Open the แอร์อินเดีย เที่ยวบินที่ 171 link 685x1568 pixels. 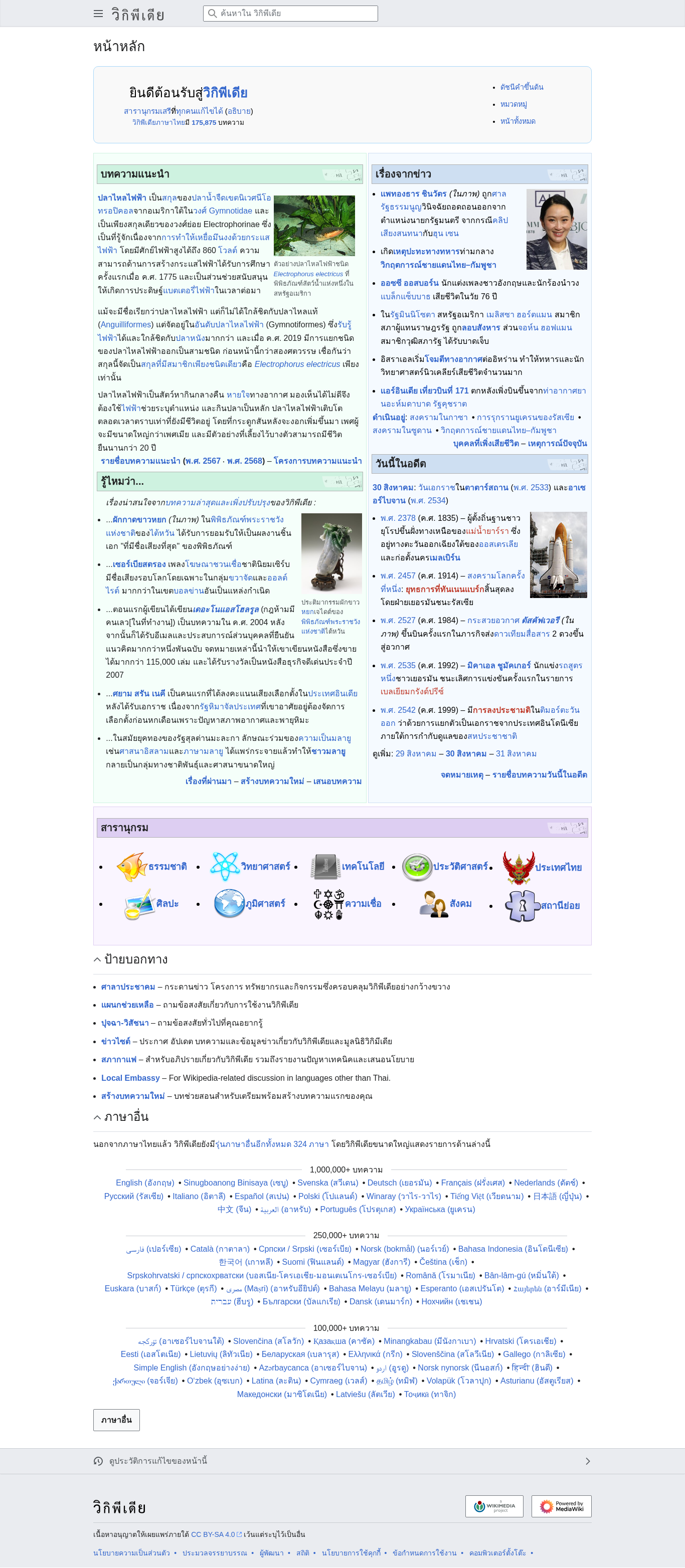click(424, 390)
